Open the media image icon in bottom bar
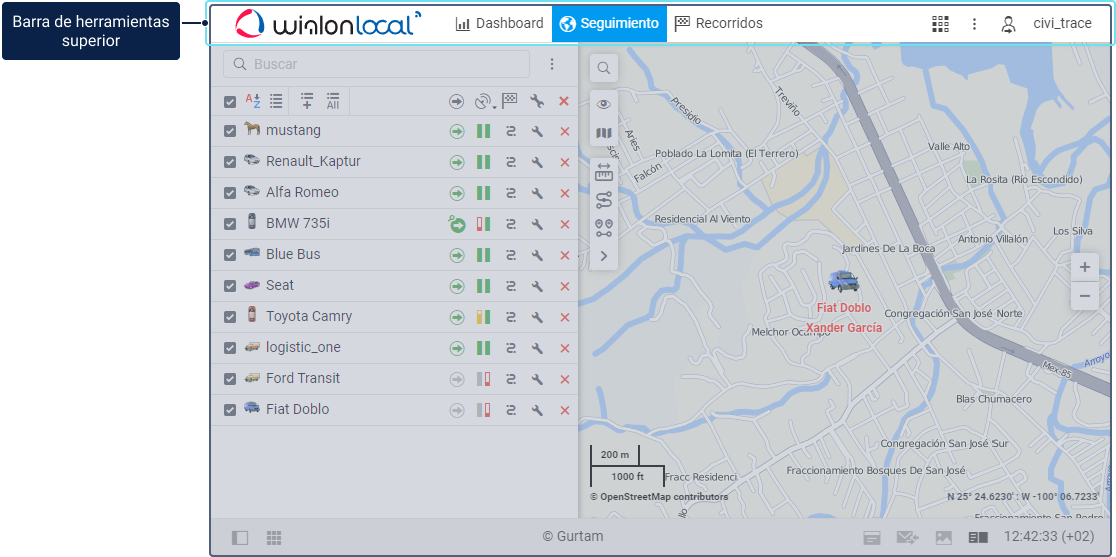 tap(943, 539)
